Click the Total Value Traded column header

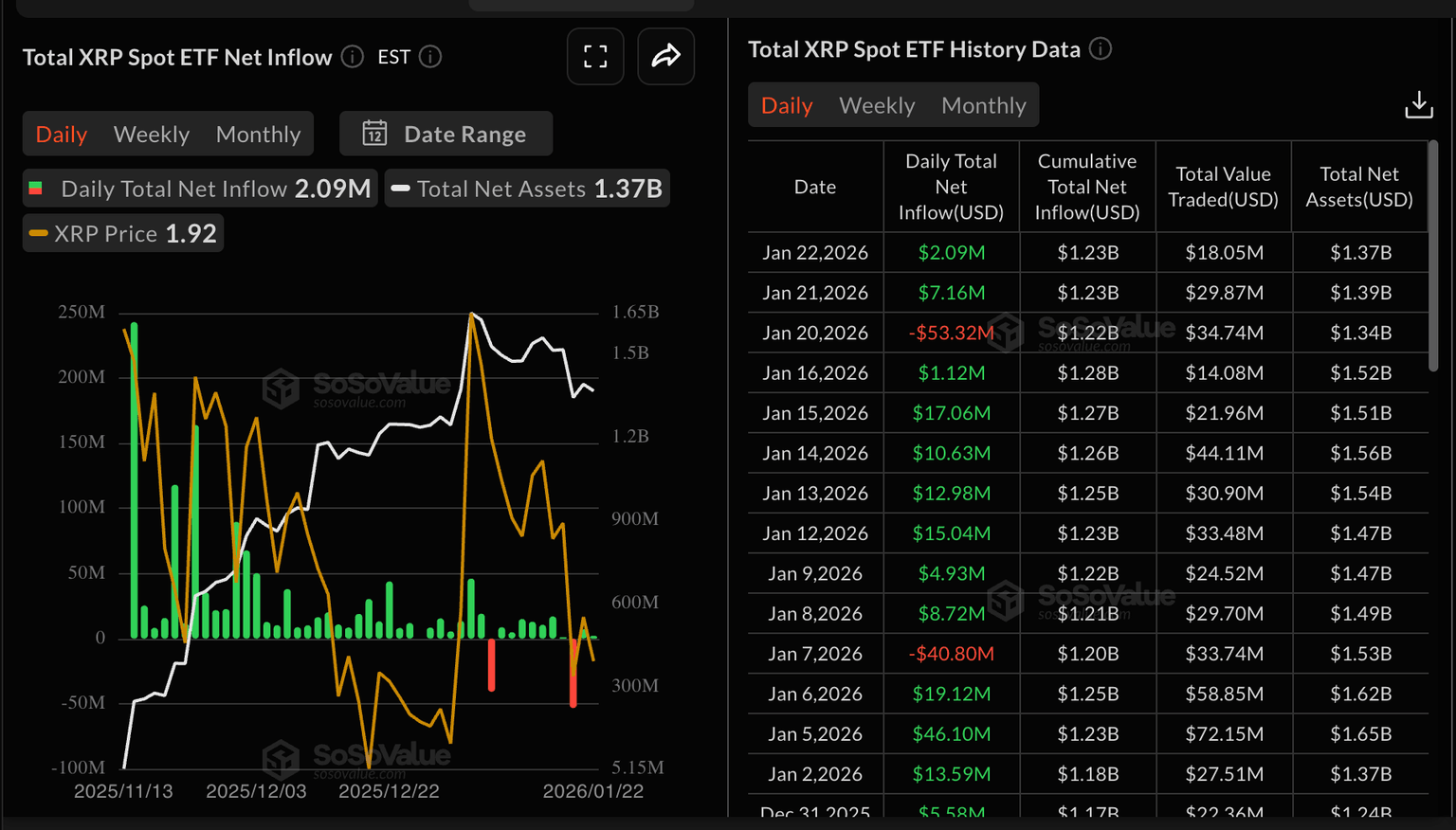coord(1223,187)
